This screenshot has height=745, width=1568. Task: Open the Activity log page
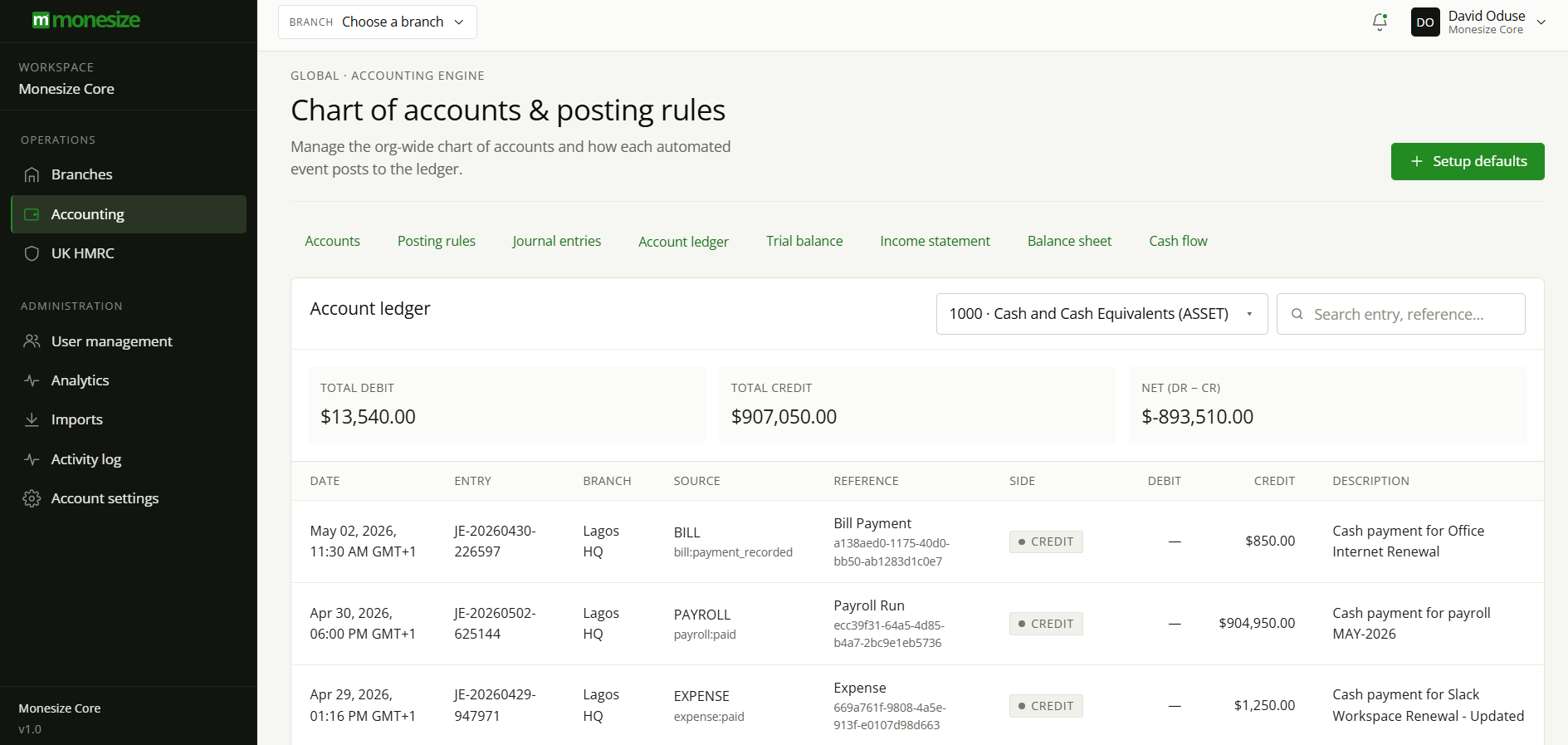pyautogui.click(x=129, y=459)
